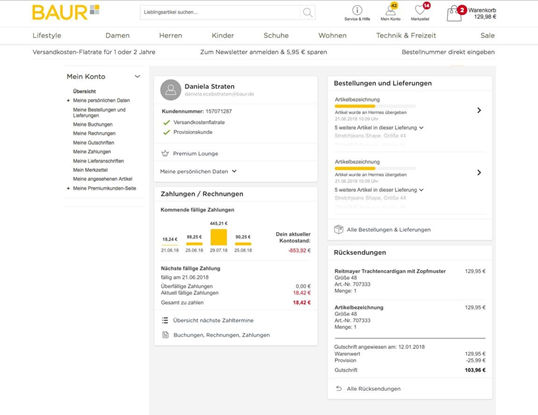
Task: Select Meine Premiumkunden-Seite in sidebar
Action: click(x=104, y=188)
